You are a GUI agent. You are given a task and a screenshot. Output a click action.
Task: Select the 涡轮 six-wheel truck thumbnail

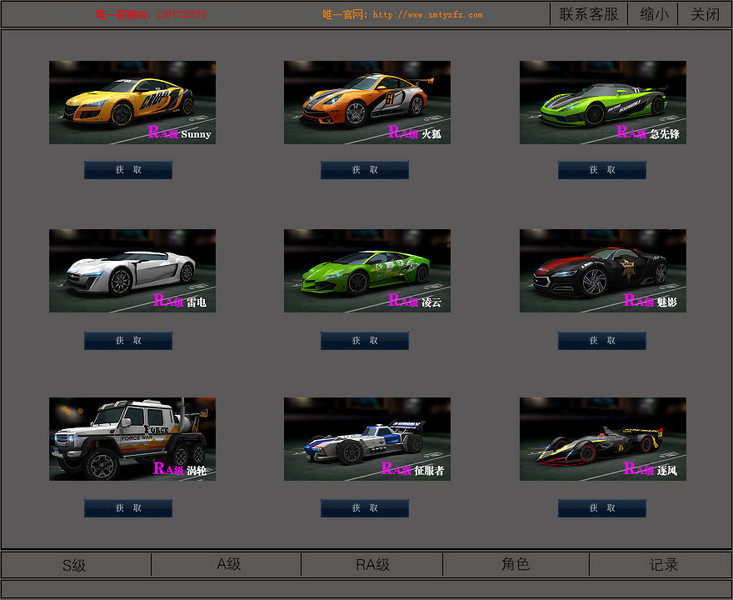tap(132, 438)
